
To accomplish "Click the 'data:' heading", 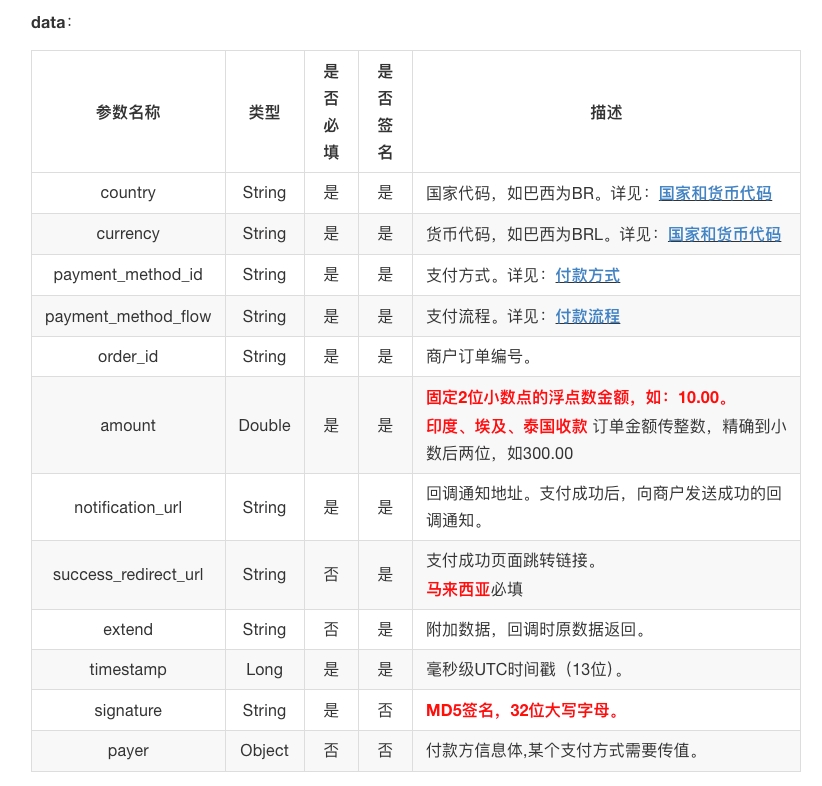I will (51, 23).
